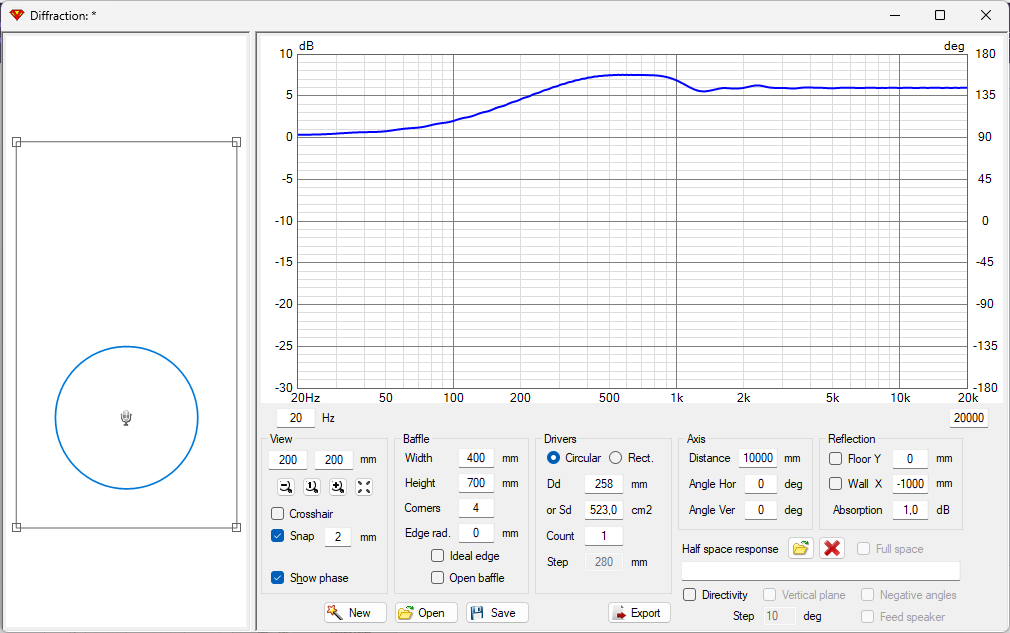Viewport: 1010px width, 633px height.
Task: Select Circular driver radio button
Action: coord(553,458)
